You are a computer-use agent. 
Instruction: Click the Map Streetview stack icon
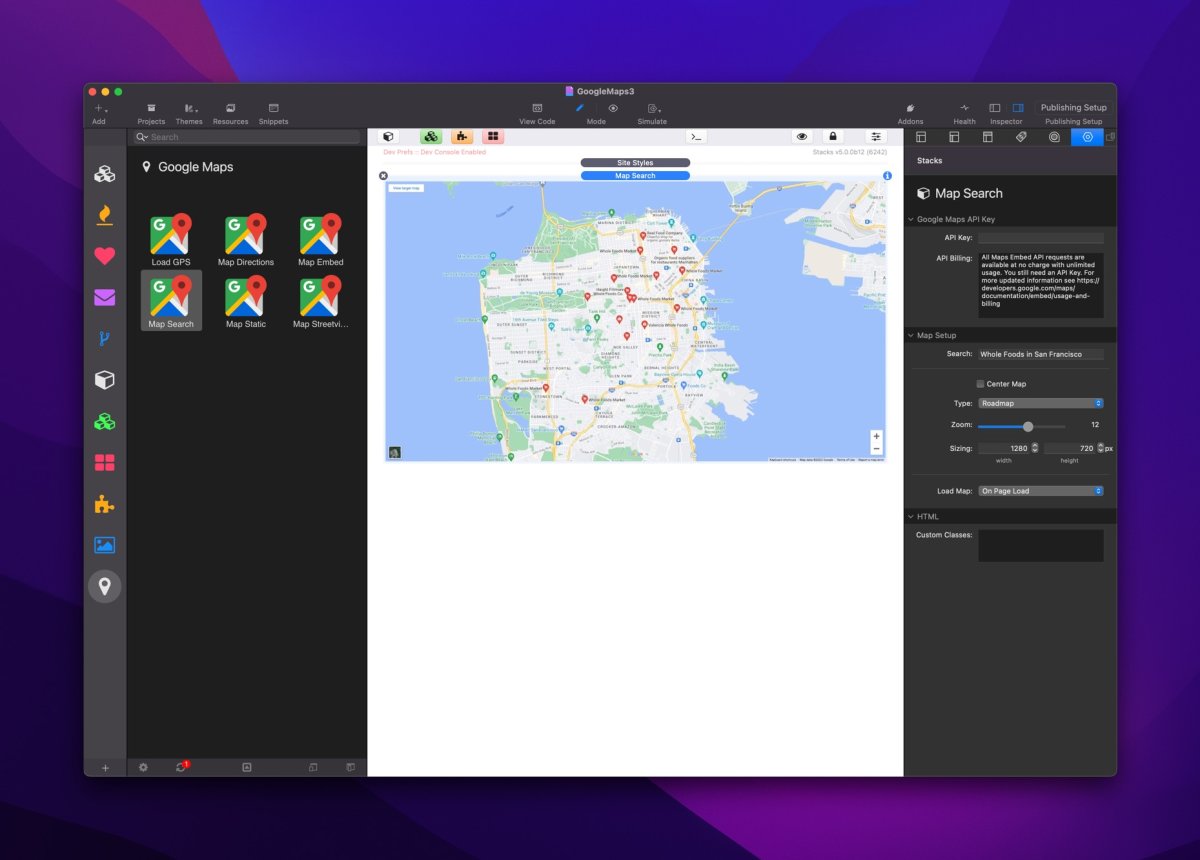pos(320,298)
